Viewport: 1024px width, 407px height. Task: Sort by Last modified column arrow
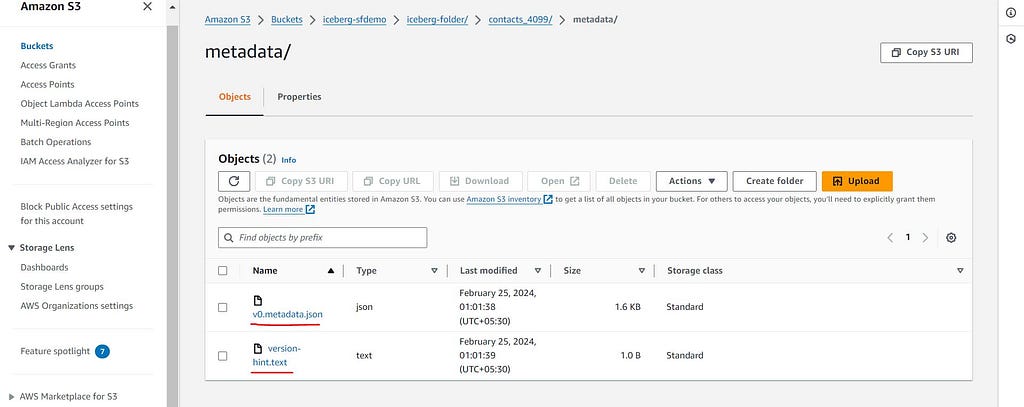[537, 270]
